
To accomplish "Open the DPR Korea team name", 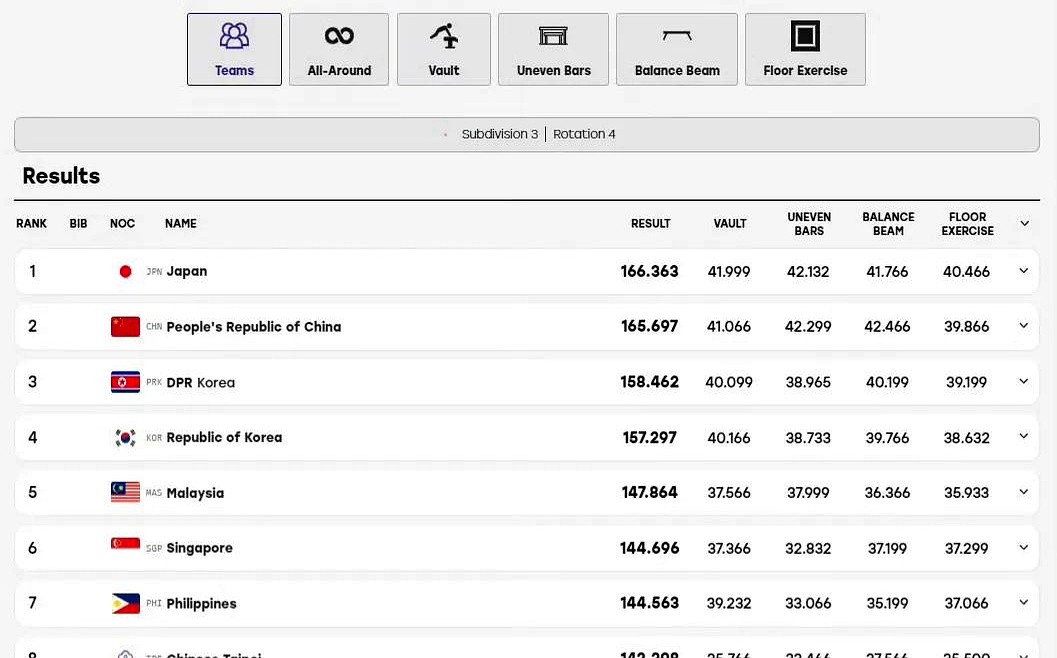I will (x=201, y=383).
